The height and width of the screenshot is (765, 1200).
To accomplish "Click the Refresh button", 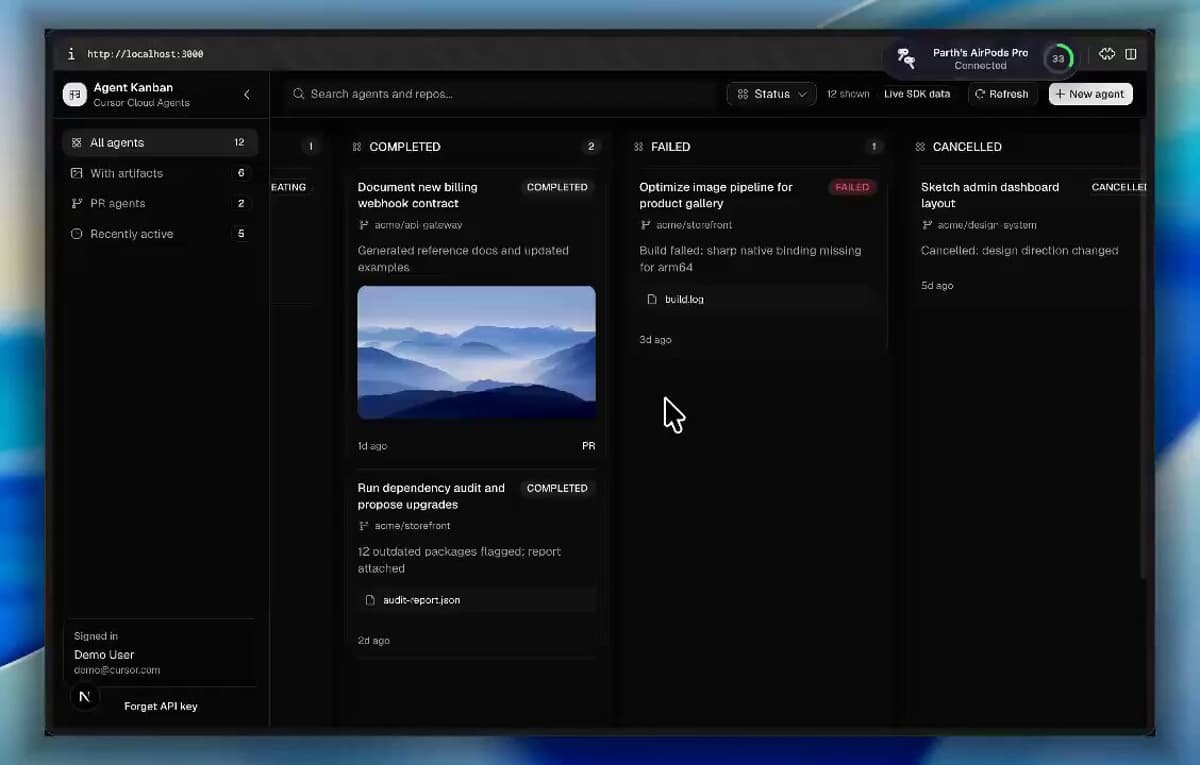I will [x=1001, y=94].
